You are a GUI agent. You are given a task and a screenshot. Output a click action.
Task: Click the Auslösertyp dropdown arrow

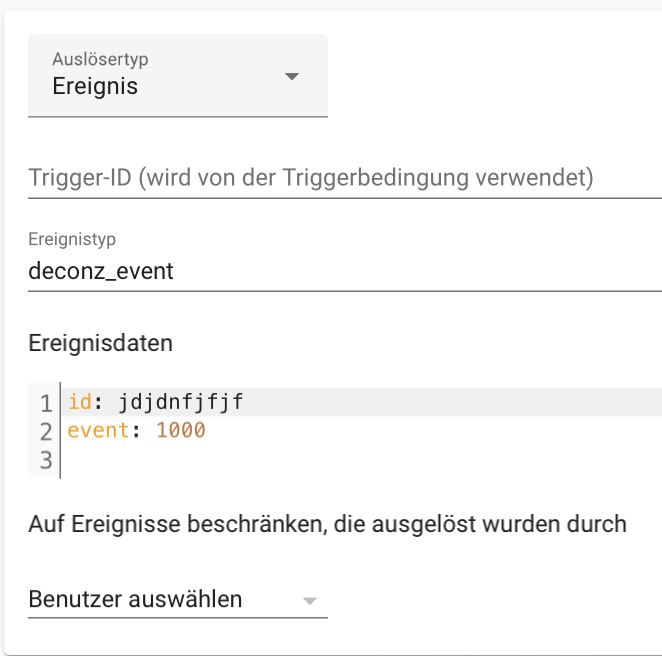coord(292,77)
